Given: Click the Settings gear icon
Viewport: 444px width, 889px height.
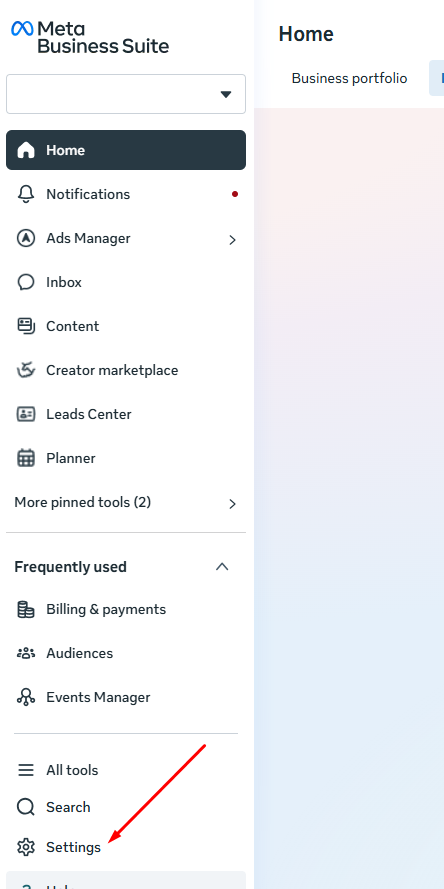Looking at the screenshot, I should click(26, 847).
